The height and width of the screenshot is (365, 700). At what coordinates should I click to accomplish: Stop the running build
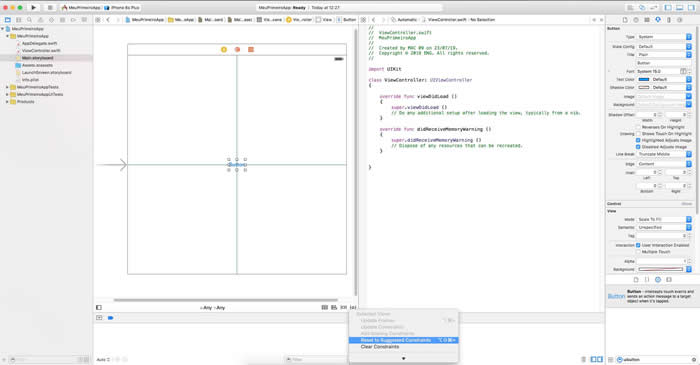tap(50, 8)
